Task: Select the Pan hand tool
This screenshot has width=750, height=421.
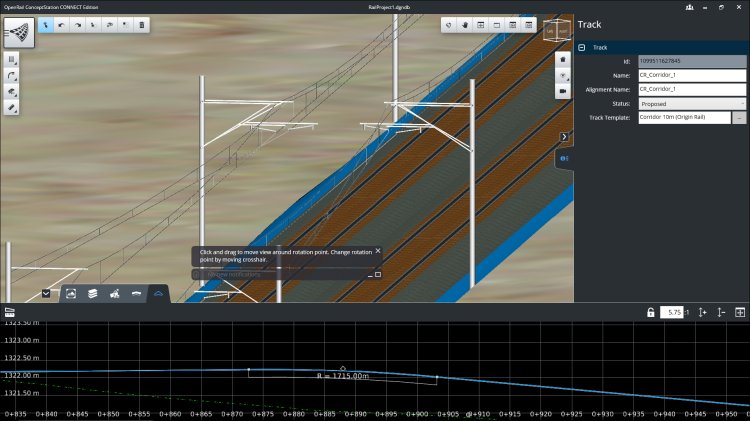Action: (x=465, y=23)
